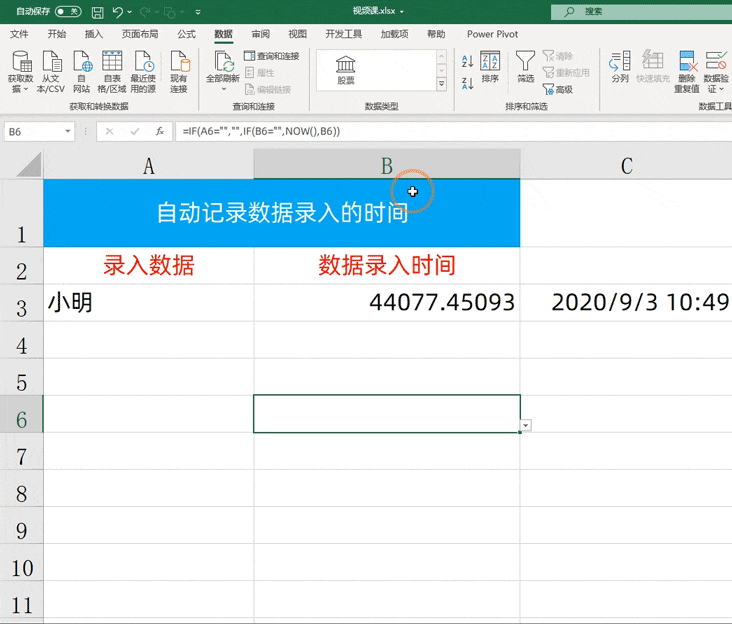Click 查询和连接 button
This screenshot has height=624, width=732.
click(272, 56)
